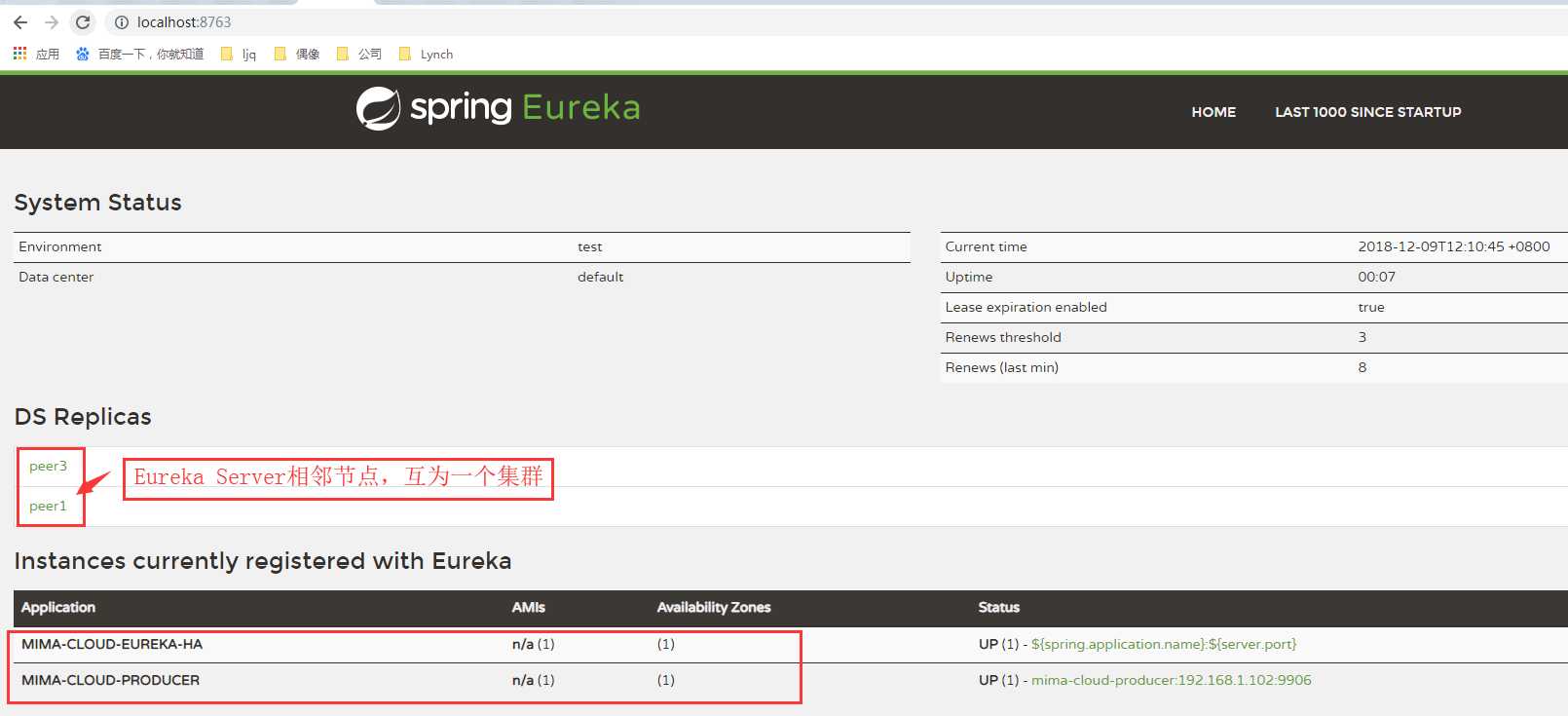This screenshot has height=716, width=1568.
Task: Open the 偶像 bookmark folder
Action: pyautogui.click(x=297, y=54)
